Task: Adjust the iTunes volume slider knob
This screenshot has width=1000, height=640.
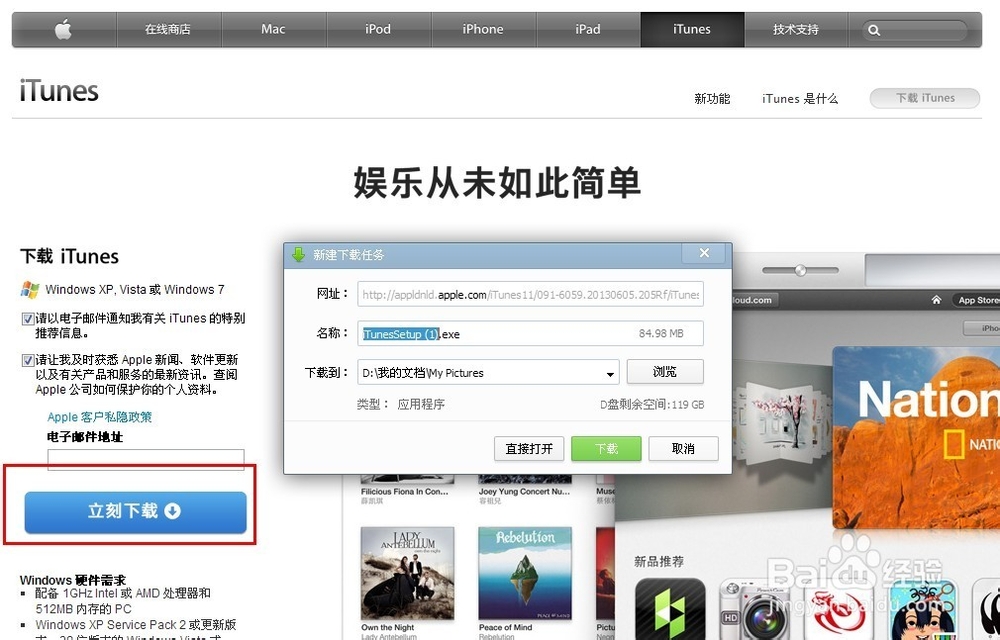Action: point(800,270)
